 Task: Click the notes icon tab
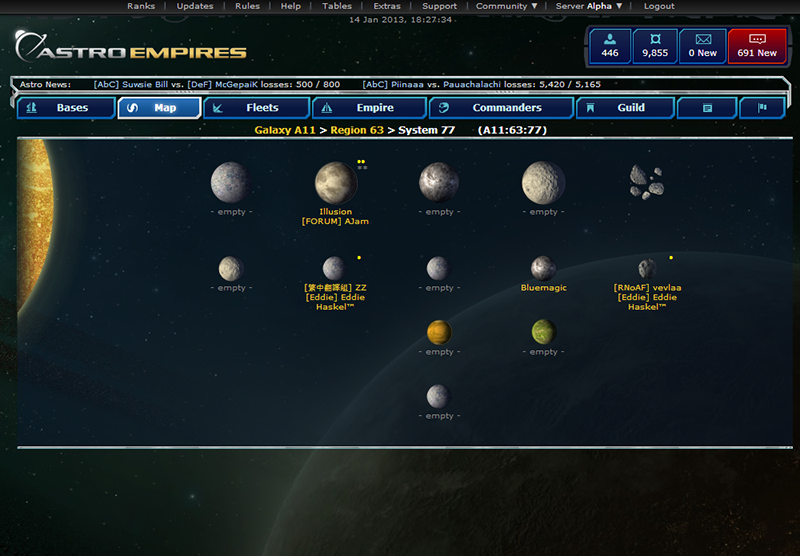707,108
